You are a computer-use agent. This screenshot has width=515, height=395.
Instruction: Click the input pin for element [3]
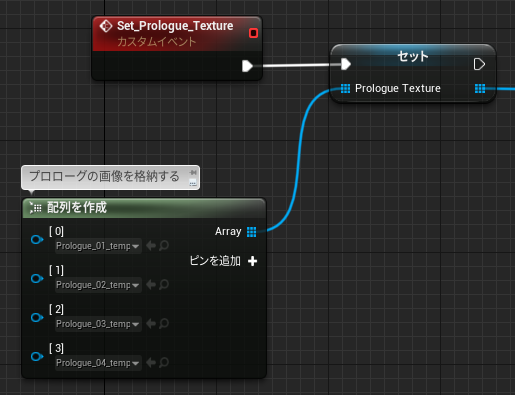pos(37,356)
